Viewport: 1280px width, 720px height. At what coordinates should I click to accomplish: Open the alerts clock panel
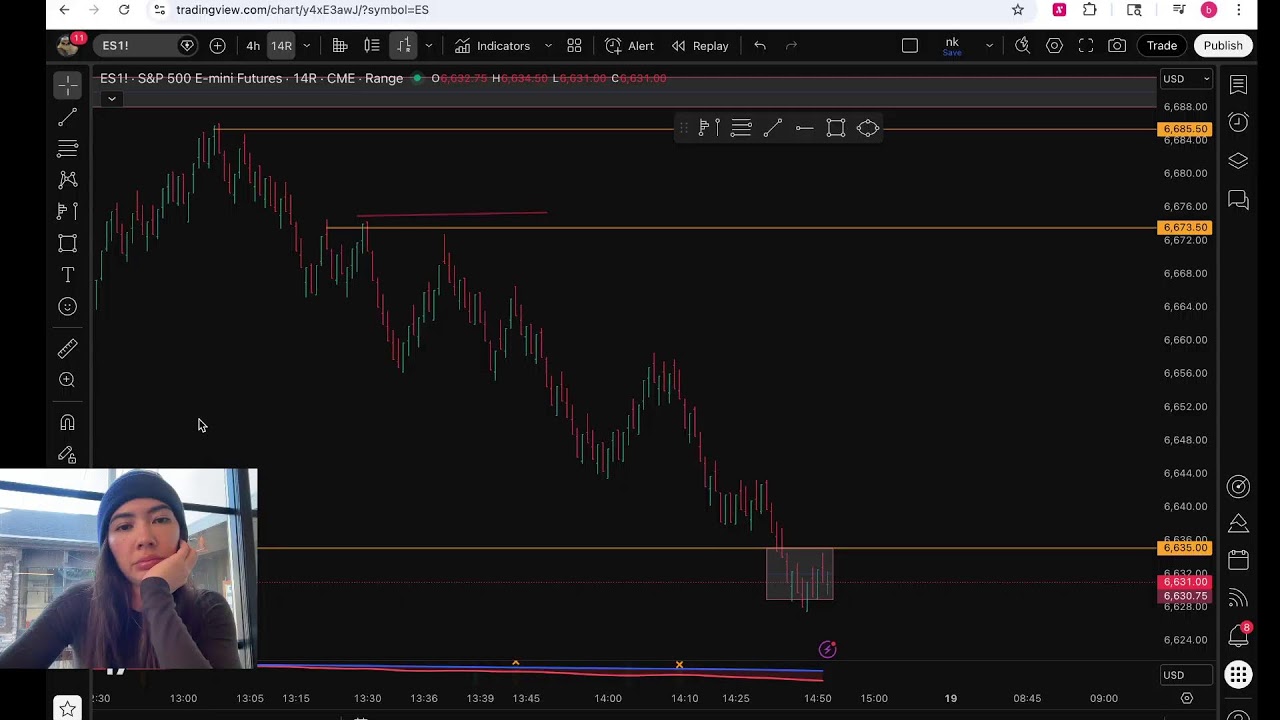click(x=1238, y=122)
